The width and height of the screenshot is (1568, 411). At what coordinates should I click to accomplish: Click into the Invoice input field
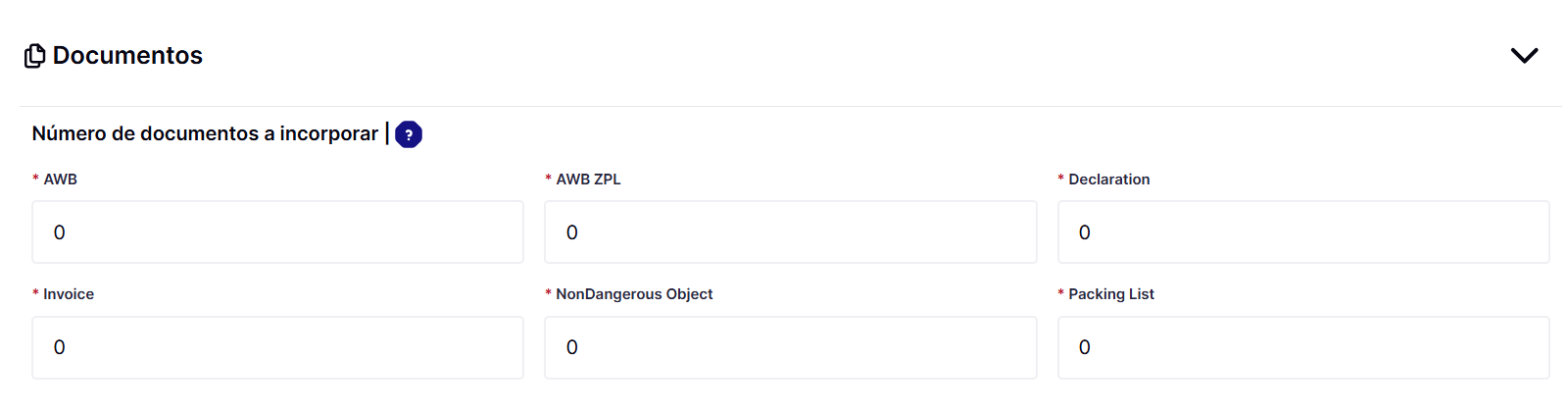pyautogui.click(x=277, y=347)
